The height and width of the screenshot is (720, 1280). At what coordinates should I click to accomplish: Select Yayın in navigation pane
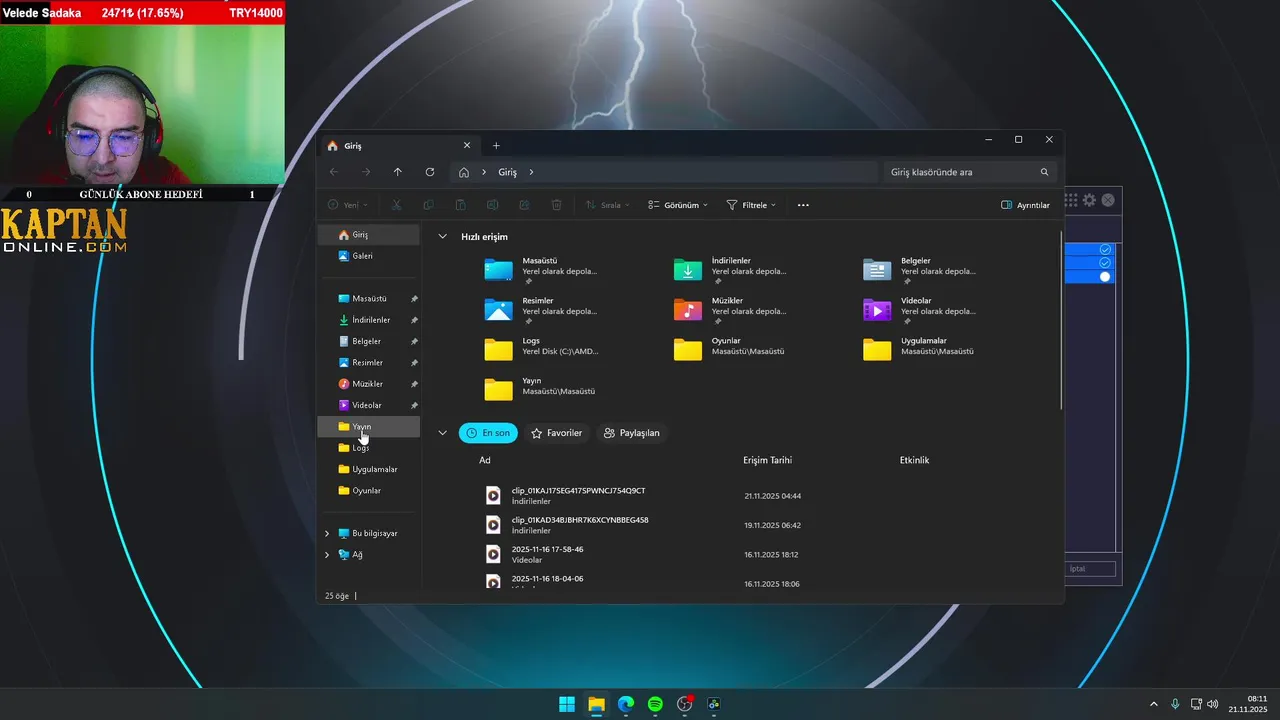[x=368, y=427]
